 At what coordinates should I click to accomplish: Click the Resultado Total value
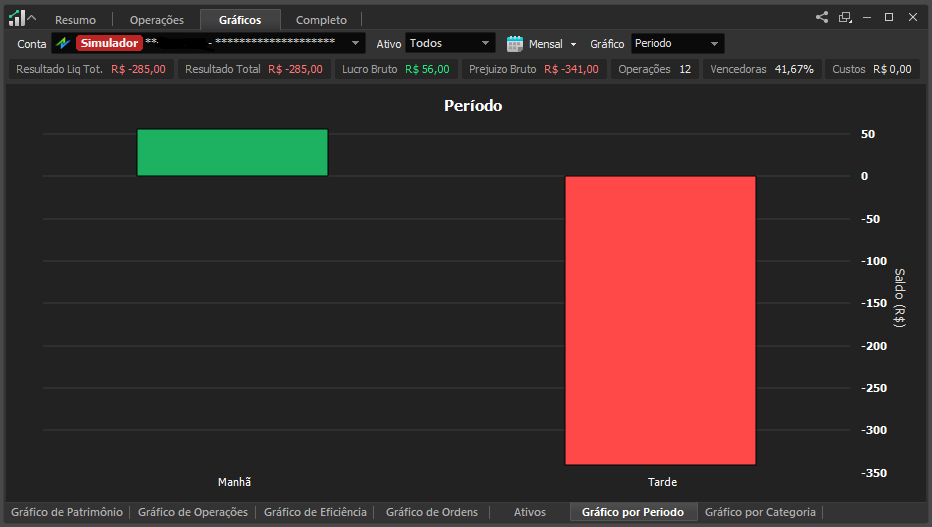click(x=295, y=69)
